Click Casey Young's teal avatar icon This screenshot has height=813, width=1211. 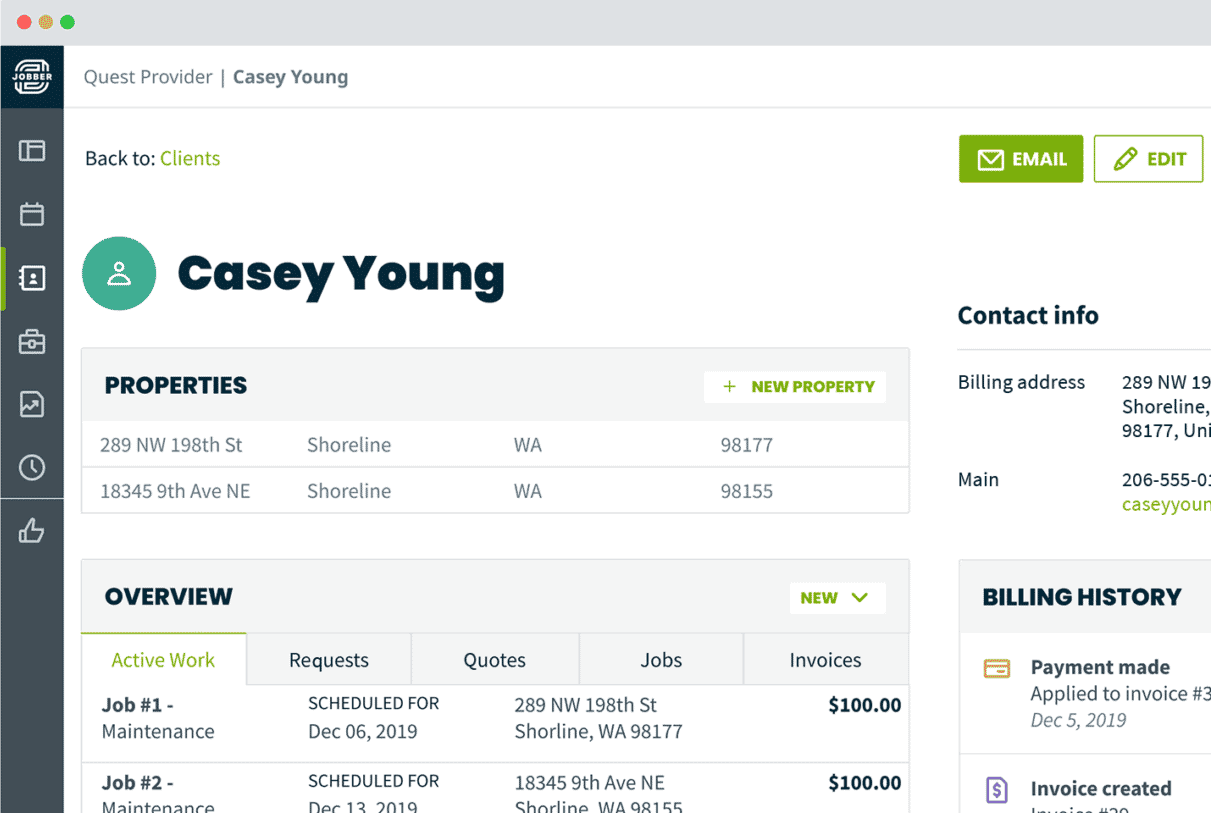(119, 274)
